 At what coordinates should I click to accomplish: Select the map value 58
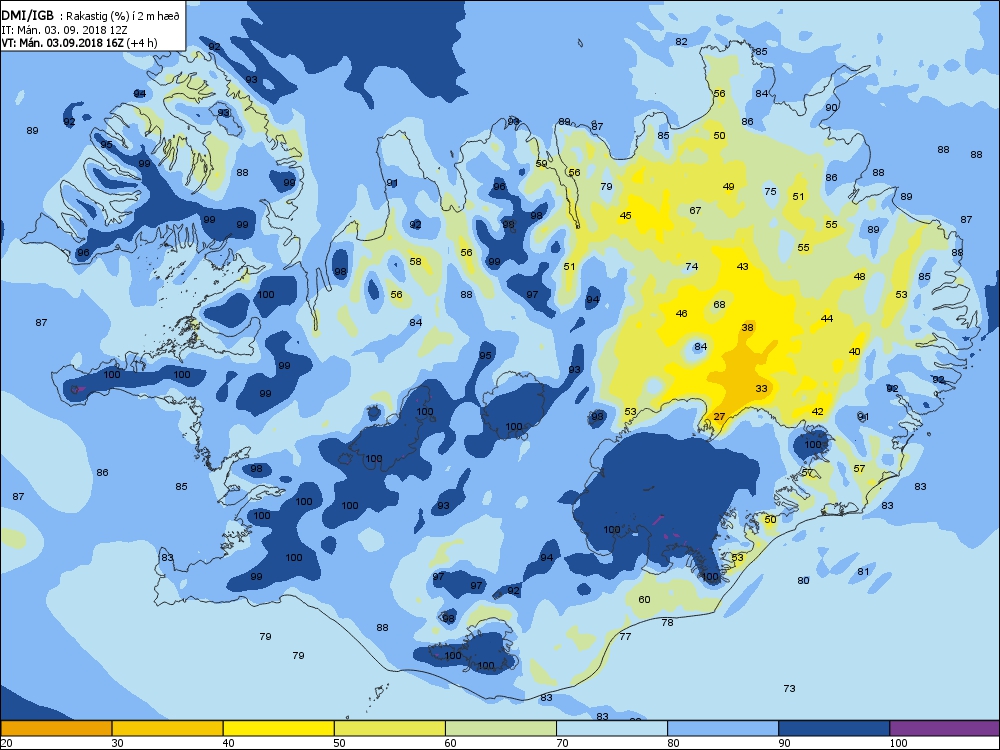click(415, 261)
